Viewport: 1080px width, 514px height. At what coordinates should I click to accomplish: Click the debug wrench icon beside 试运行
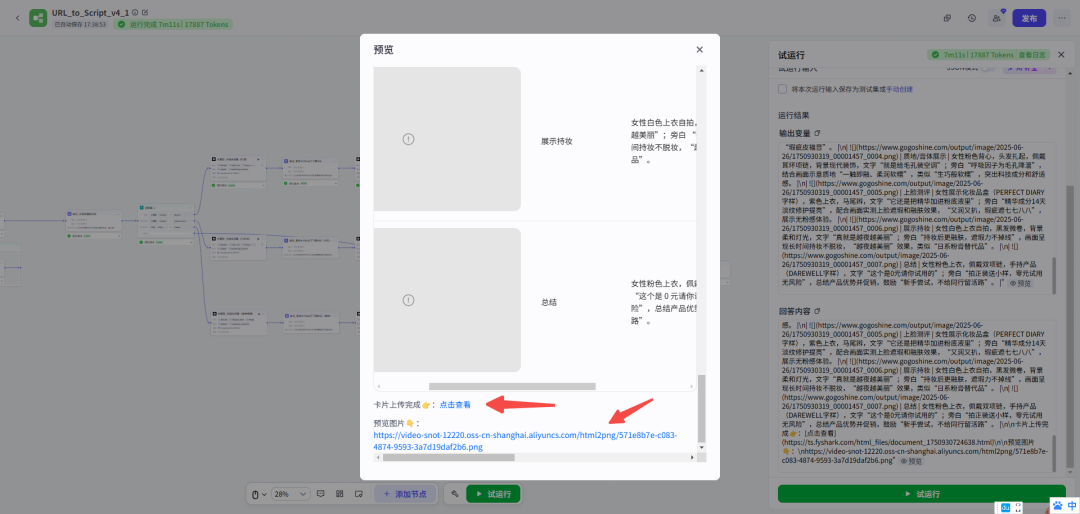click(x=455, y=494)
